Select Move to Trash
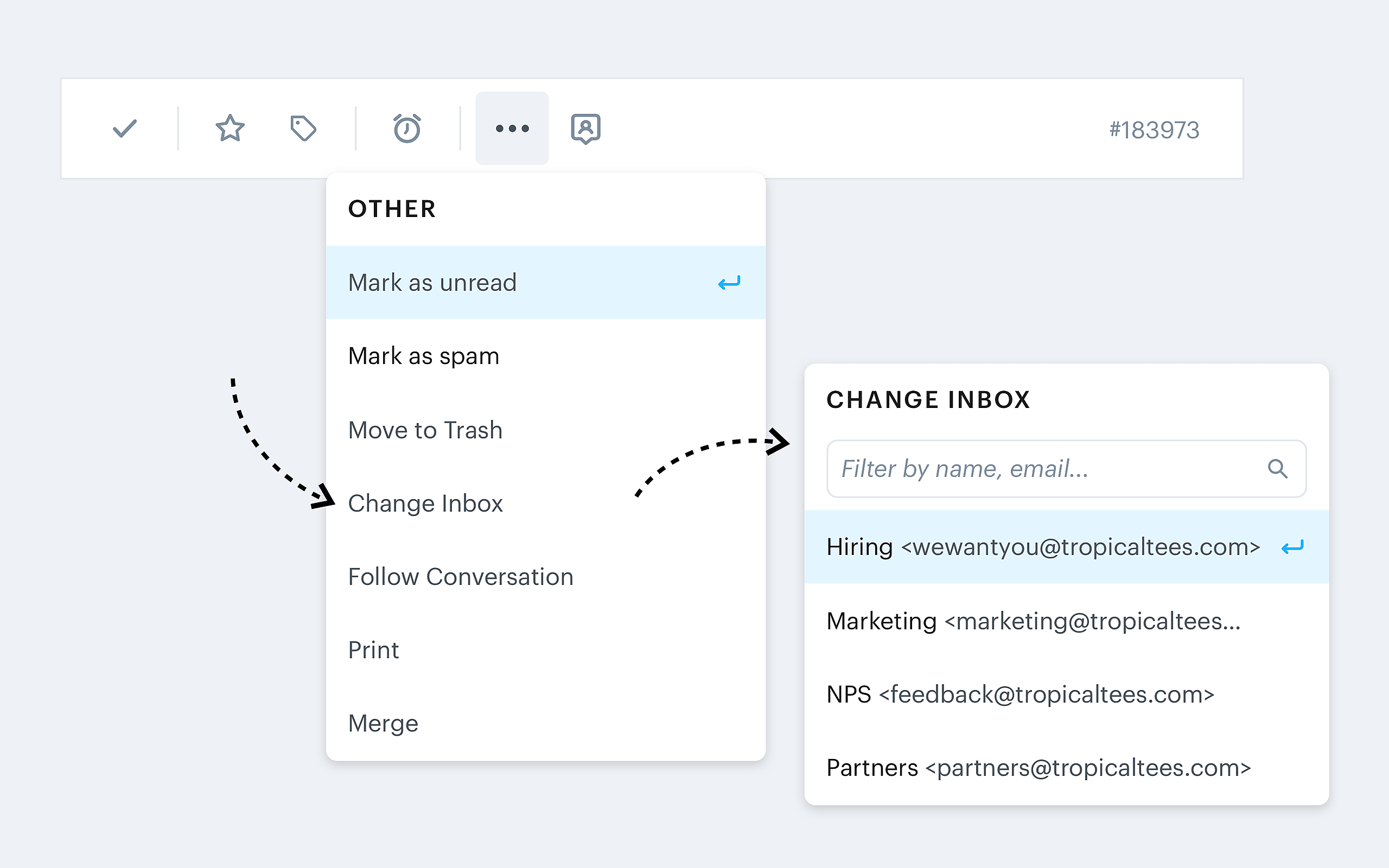Viewport: 1389px width, 868px height. click(x=545, y=430)
